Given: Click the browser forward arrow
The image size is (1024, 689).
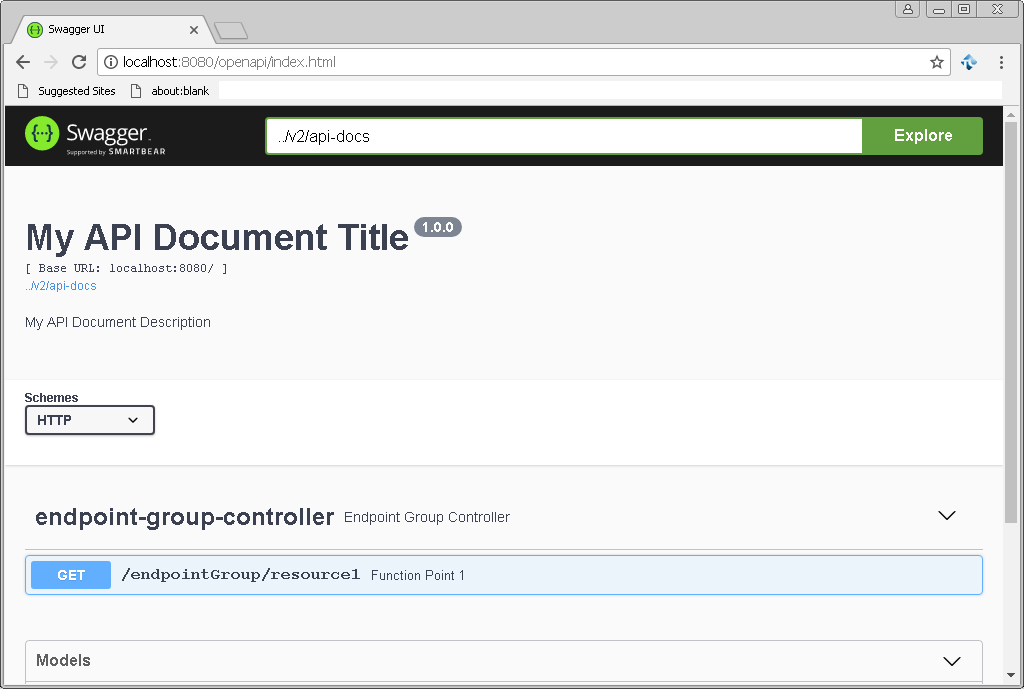Looking at the screenshot, I should click(50, 62).
